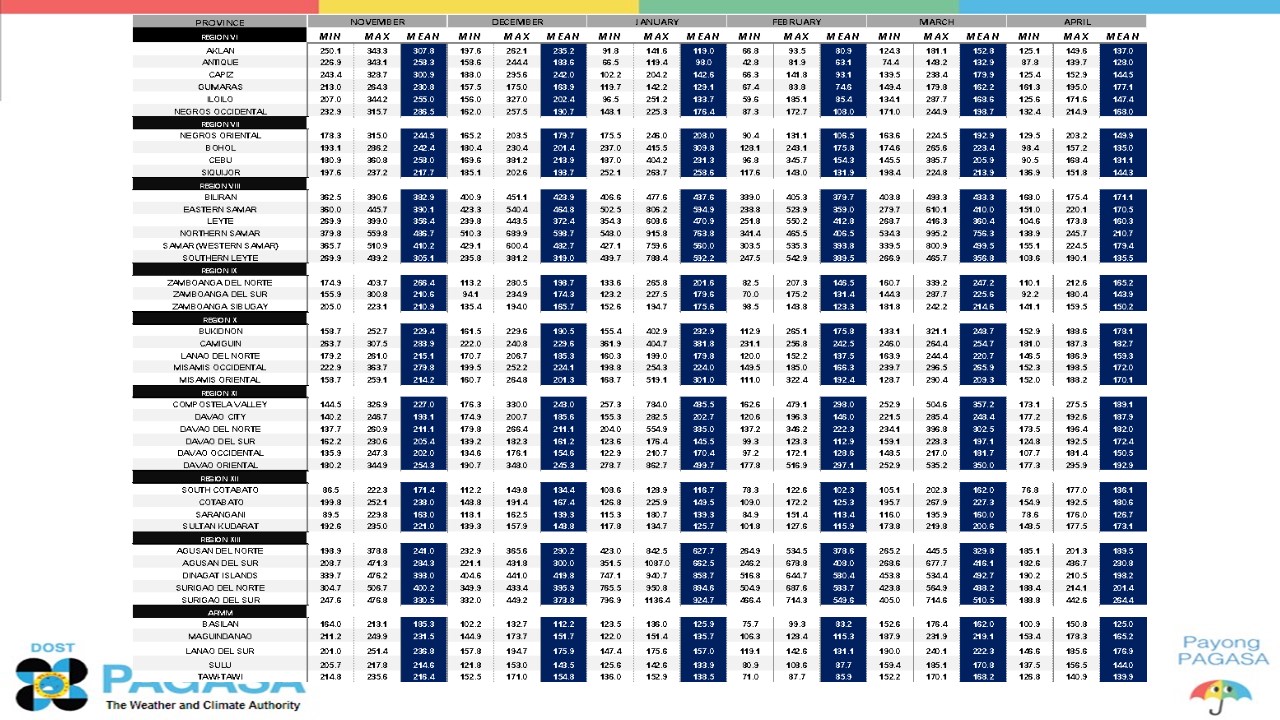Select the EASTERN SAMAR row label
1280x720 pixels.
click(220, 209)
